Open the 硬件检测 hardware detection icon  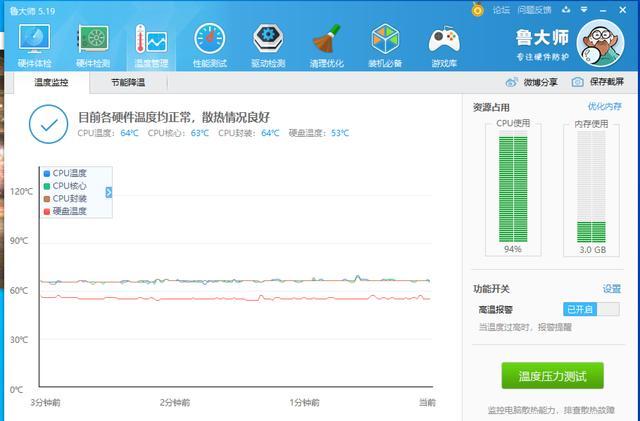(x=93, y=45)
